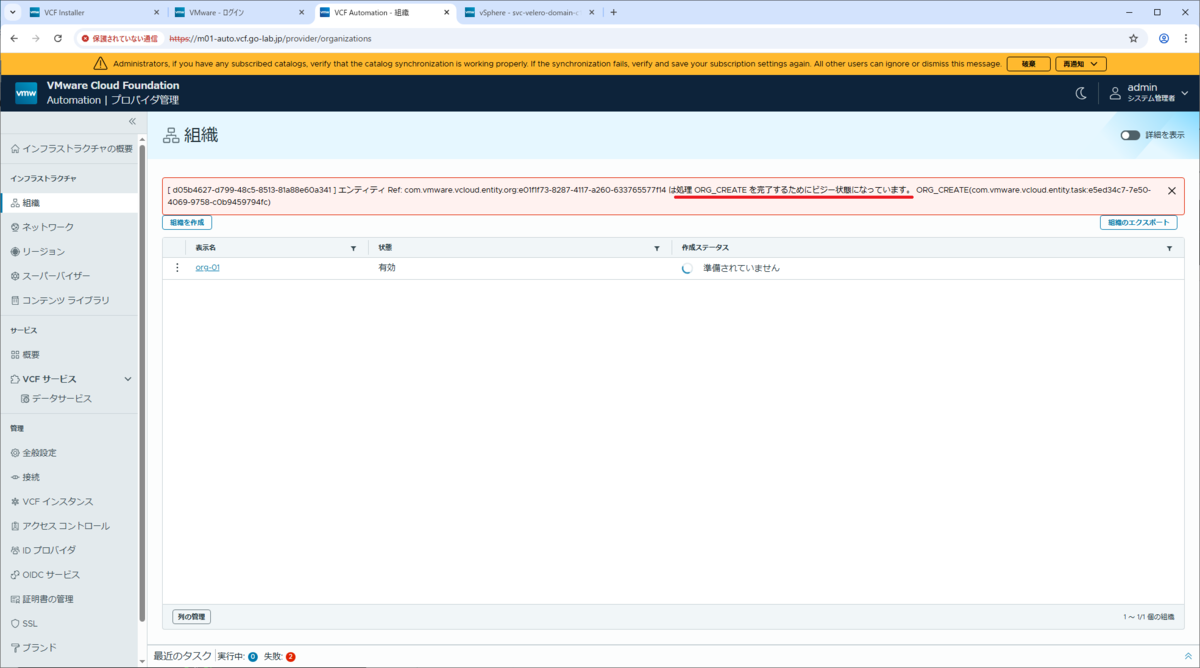Screen dimensions: 1200x668
Task: Open コンテンツ ライブラリ in the sidebar
Action: coord(59,300)
